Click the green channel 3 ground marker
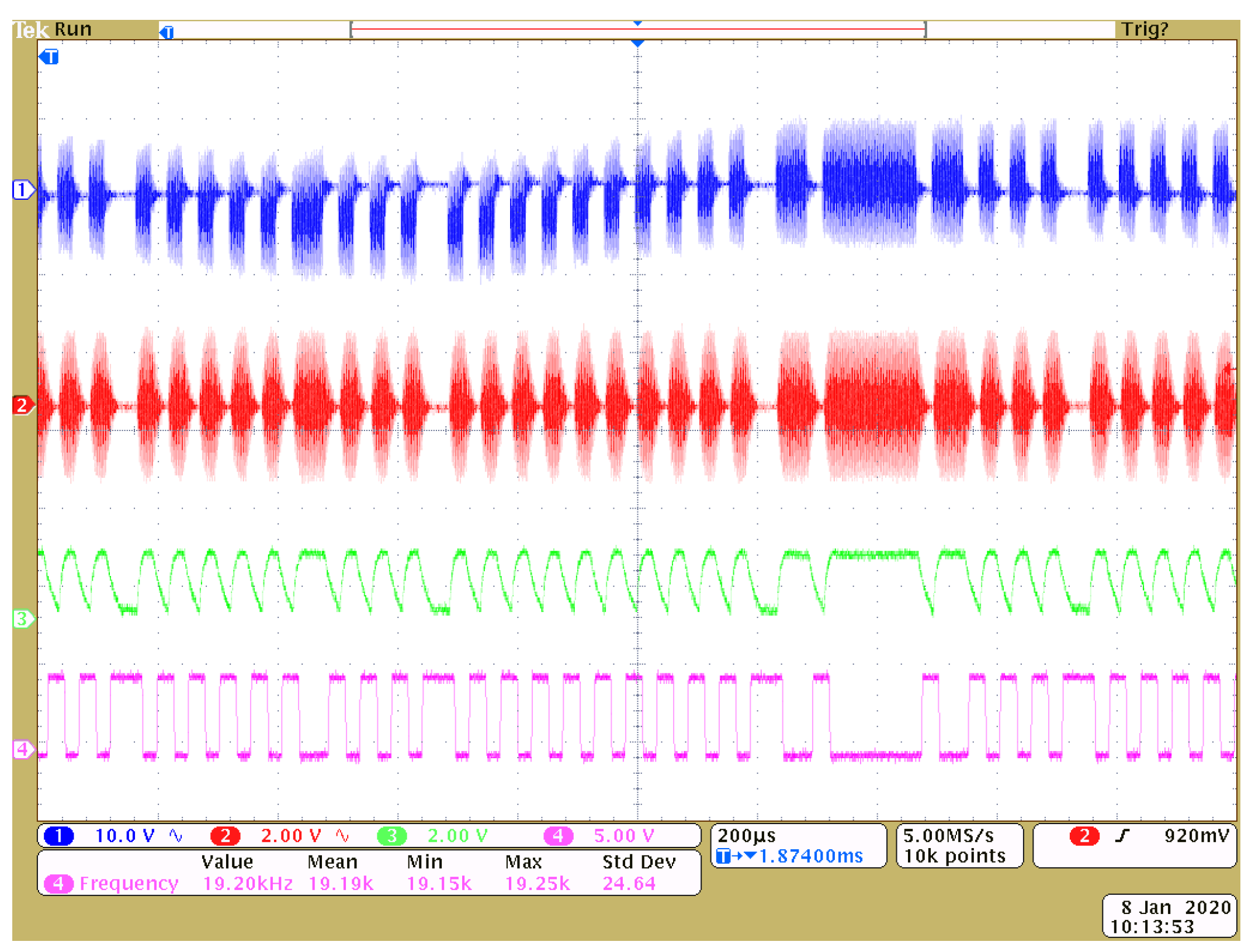1255x952 pixels. pos(22,619)
